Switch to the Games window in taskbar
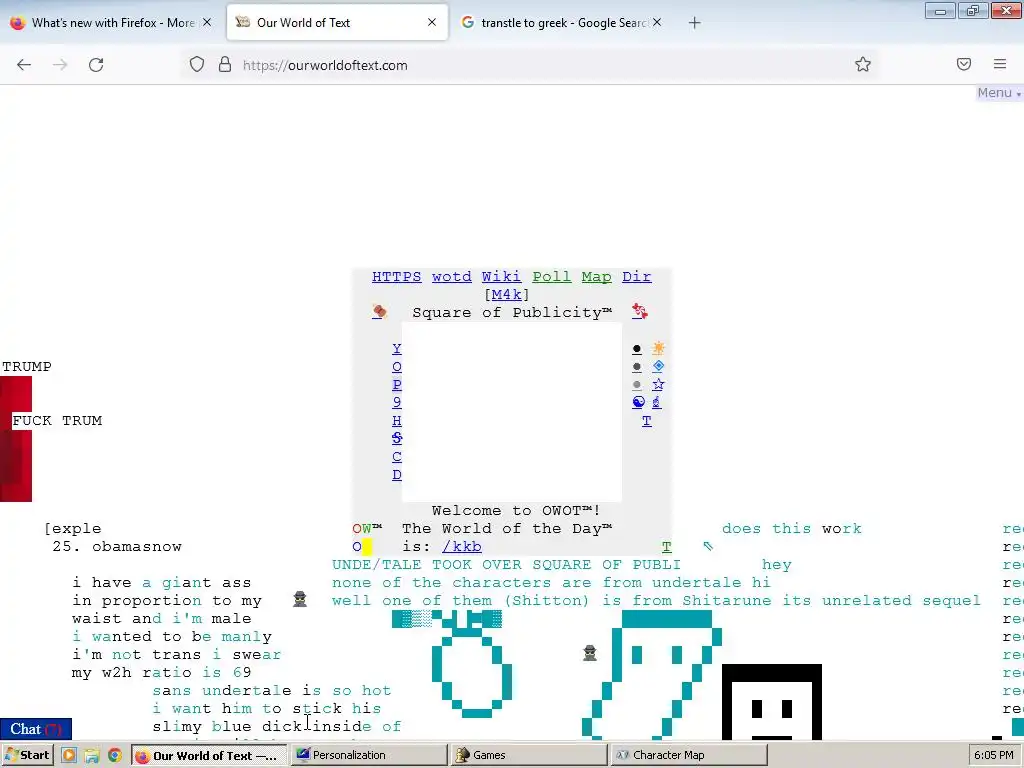The image size is (1024, 768). 528,755
